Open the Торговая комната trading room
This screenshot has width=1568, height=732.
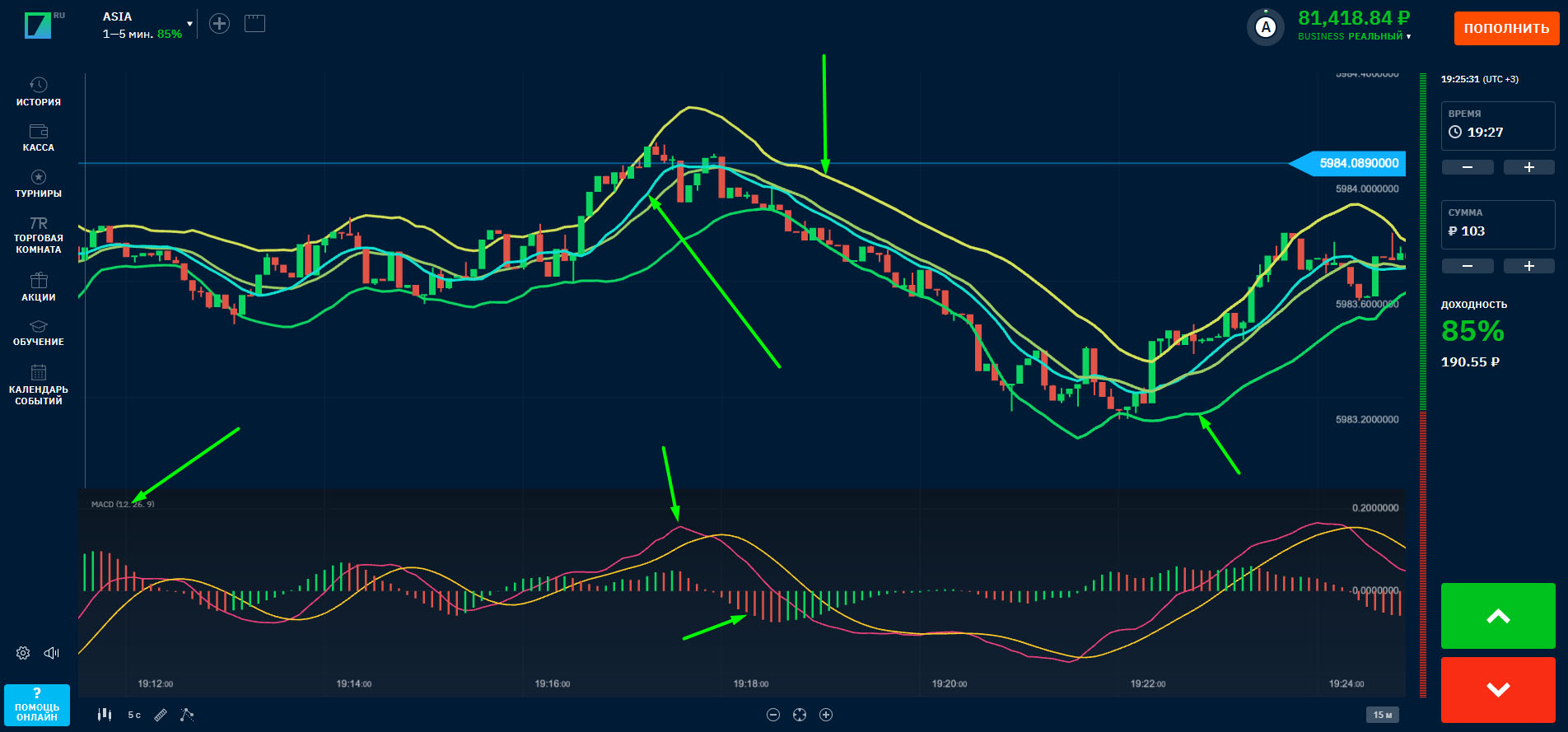39,235
